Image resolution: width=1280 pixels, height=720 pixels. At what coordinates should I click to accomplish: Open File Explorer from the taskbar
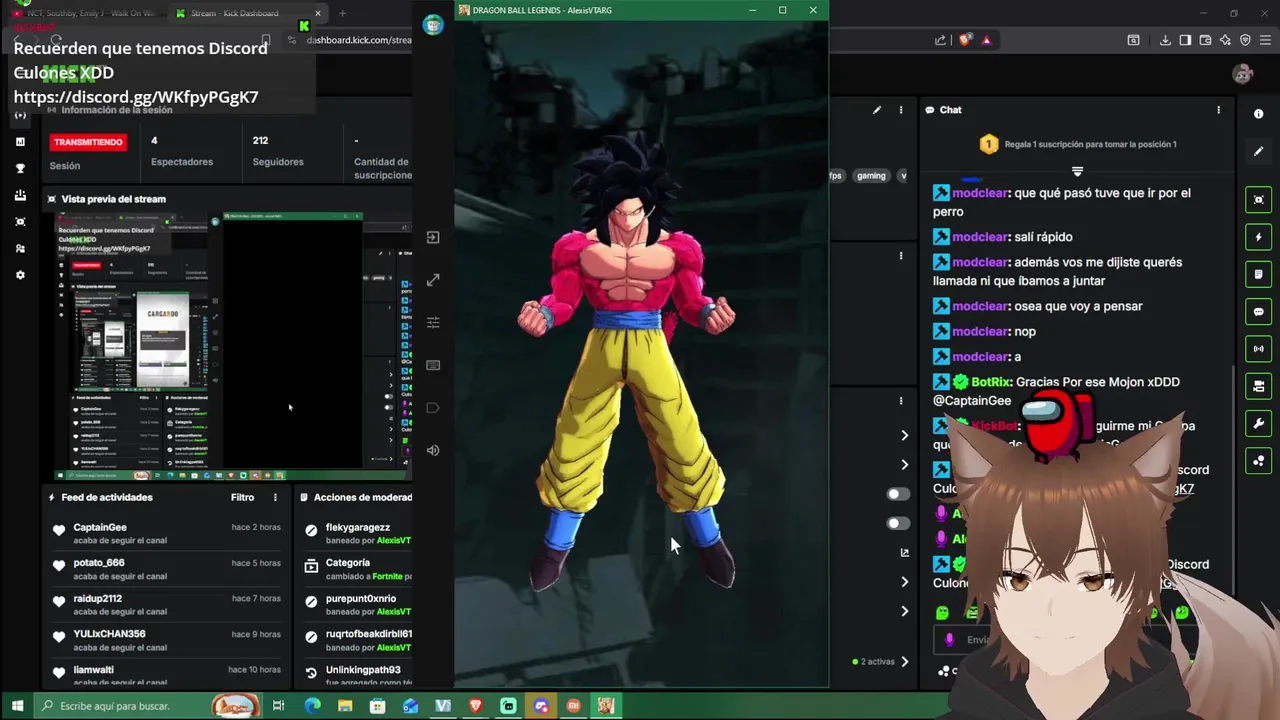pyautogui.click(x=345, y=706)
